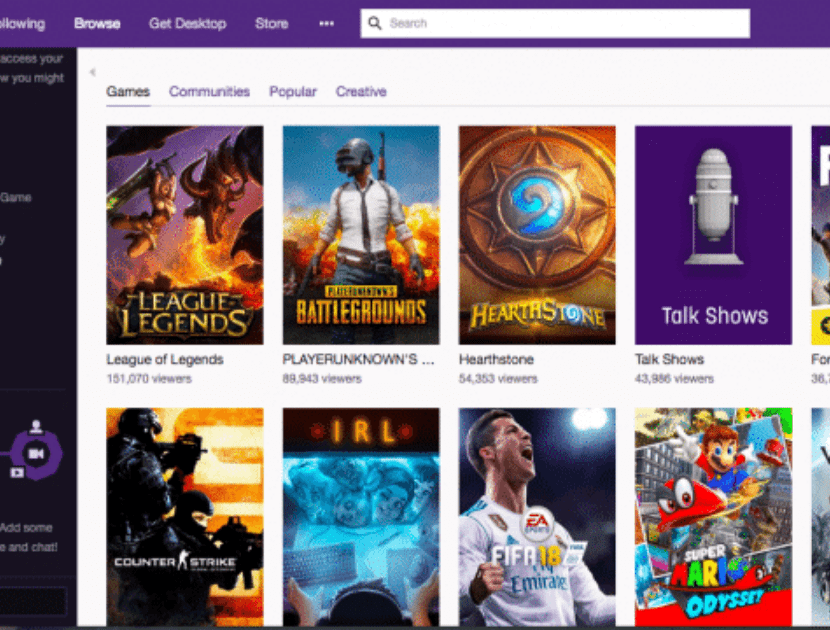Open the three-dot more menu

click(326, 23)
